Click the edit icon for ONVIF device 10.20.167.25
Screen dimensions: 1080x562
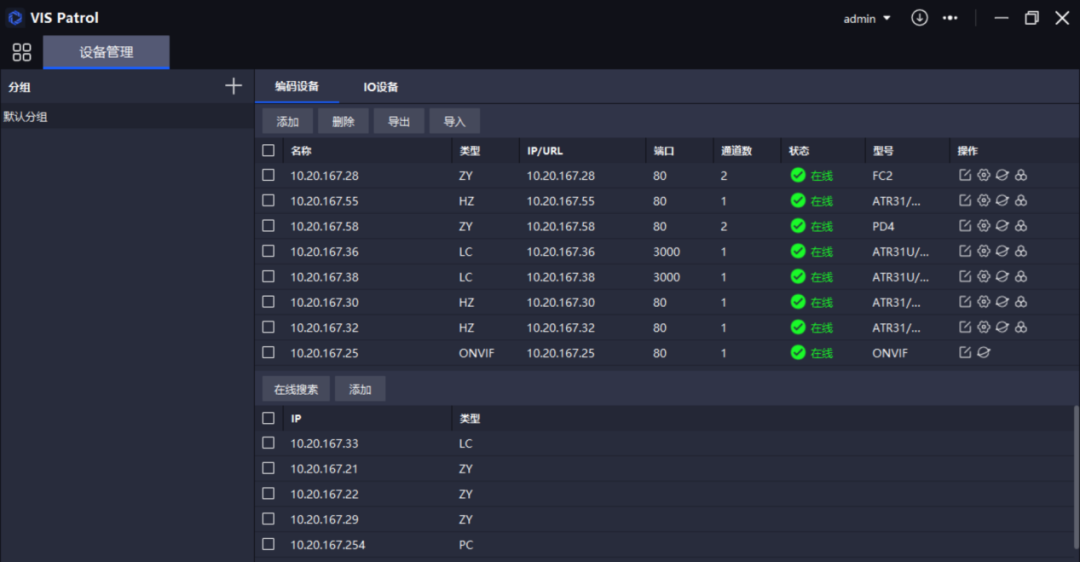pos(965,352)
